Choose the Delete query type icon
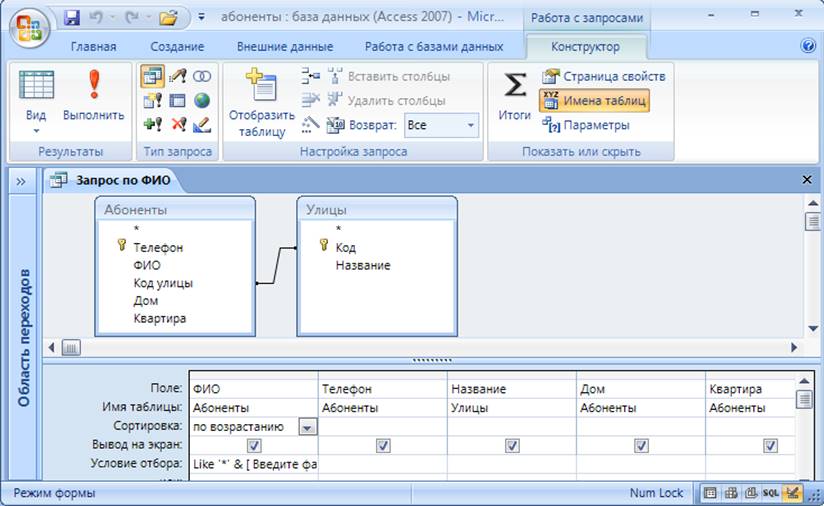 178,125
